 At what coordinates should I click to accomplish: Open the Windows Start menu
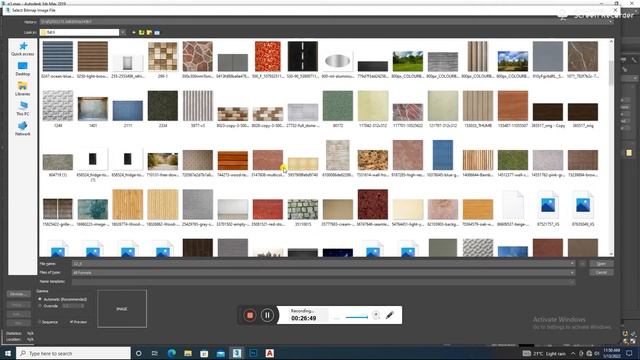[8, 353]
